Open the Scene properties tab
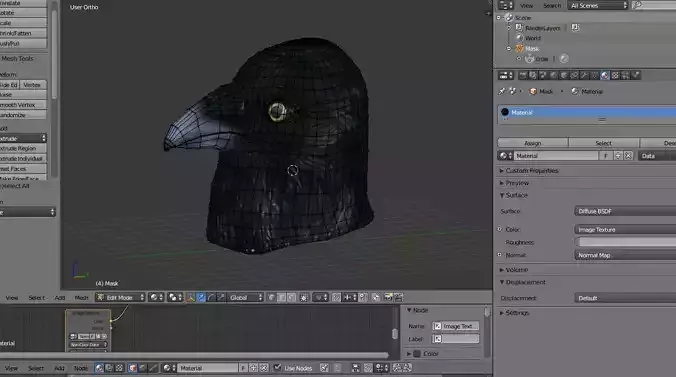 pyautogui.click(x=543, y=75)
